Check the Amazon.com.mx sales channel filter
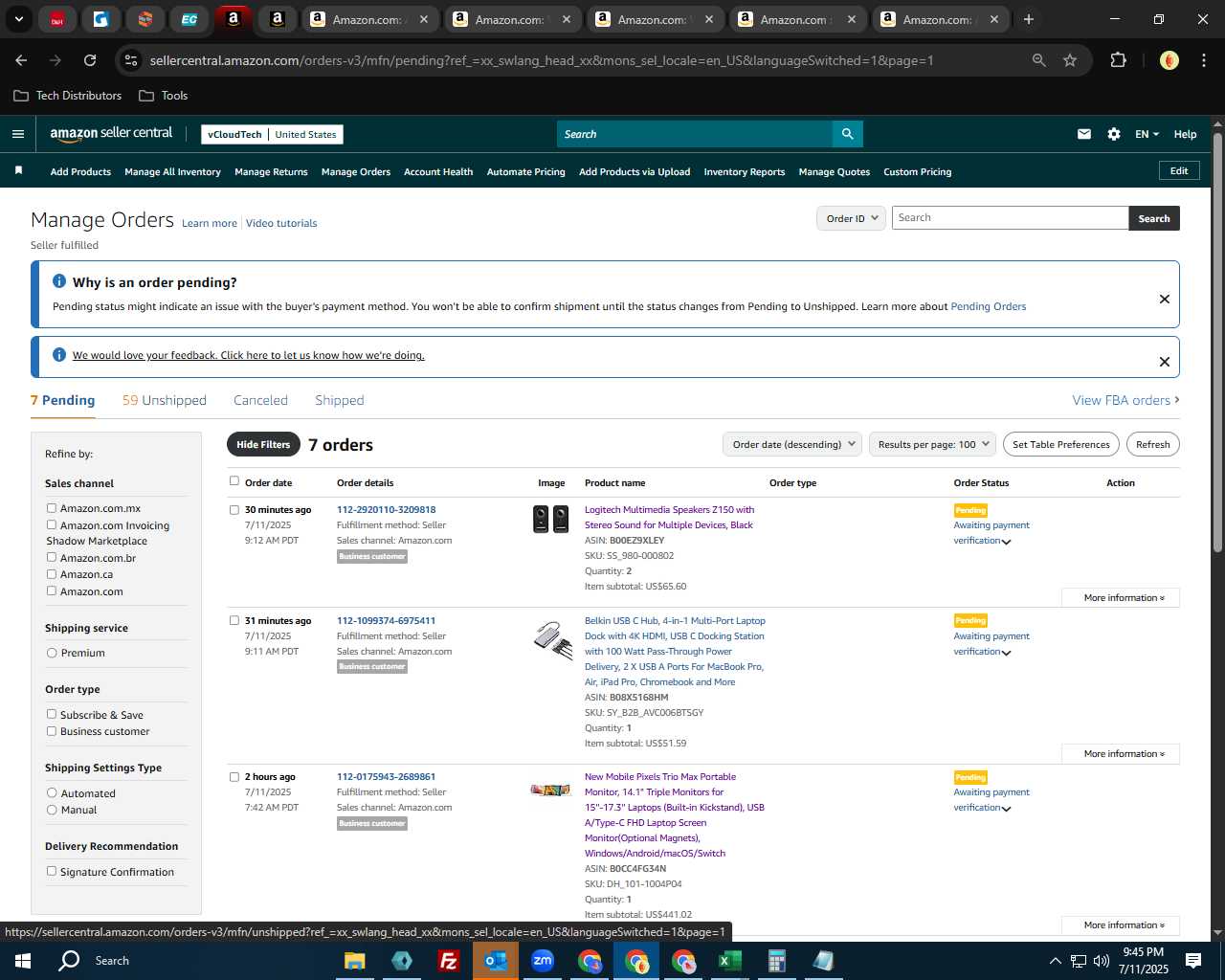Image resolution: width=1225 pixels, height=980 pixels. 52,508
